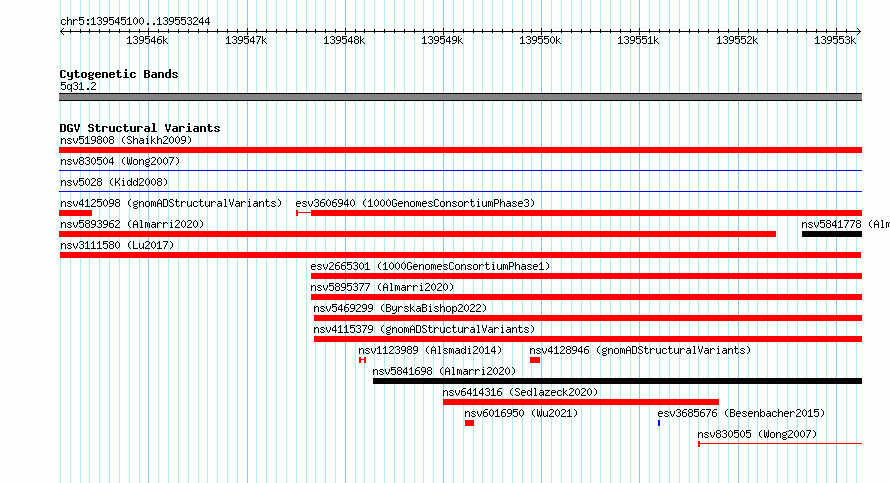Click nsv6414316 (Sedlazeck2020) label
This screenshot has height=483, width=890.
tap(520, 392)
